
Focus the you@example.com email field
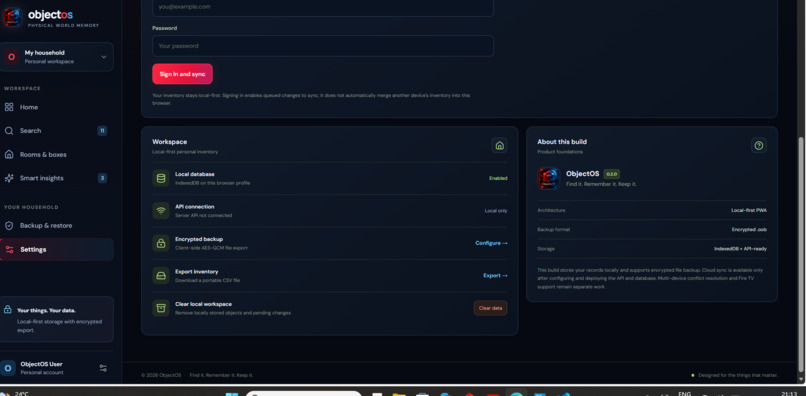click(323, 8)
